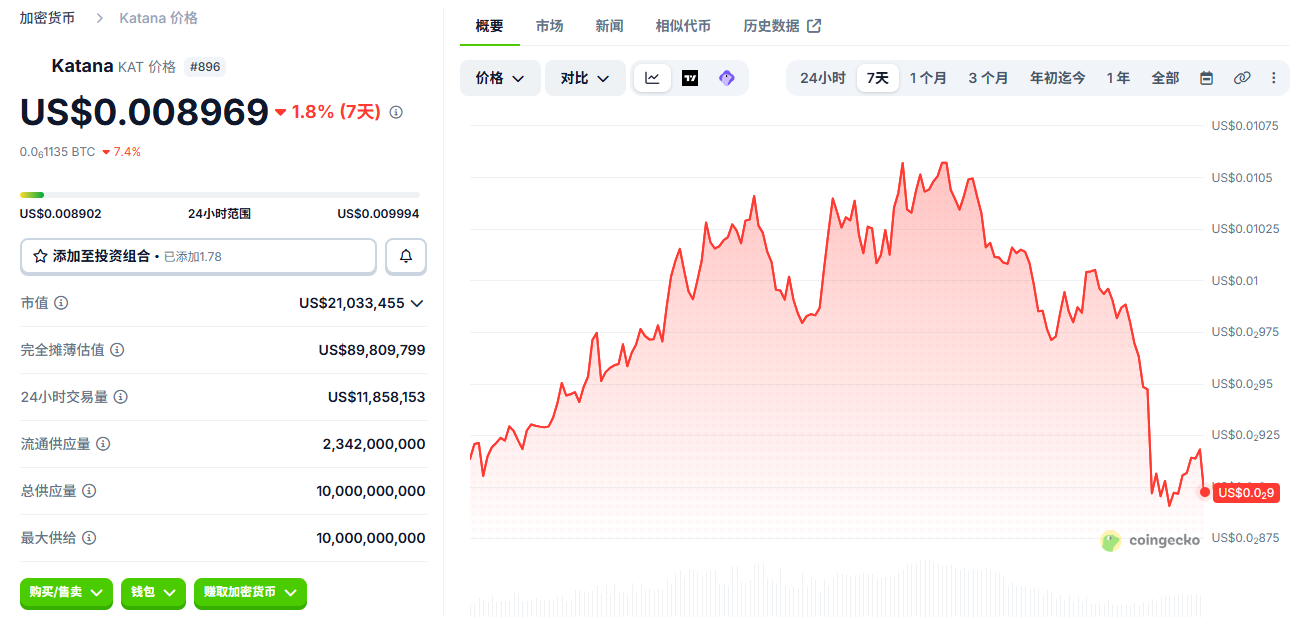This screenshot has height=617, width=1306.
Task: Select the 全部 time range
Action: click(x=1165, y=78)
